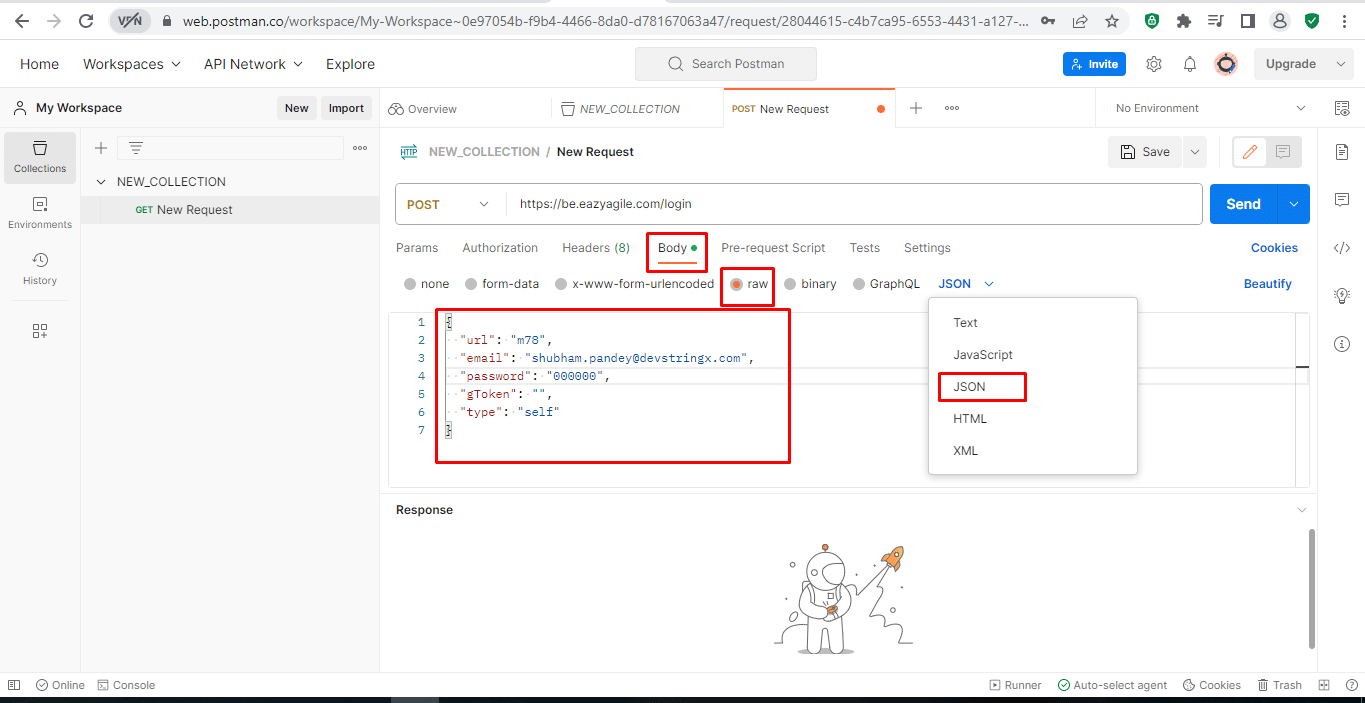Image resolution: width=1365 pixels, height=703 pixels.
Task: Choose HTML from the format menu
Action: (1033, 419)
